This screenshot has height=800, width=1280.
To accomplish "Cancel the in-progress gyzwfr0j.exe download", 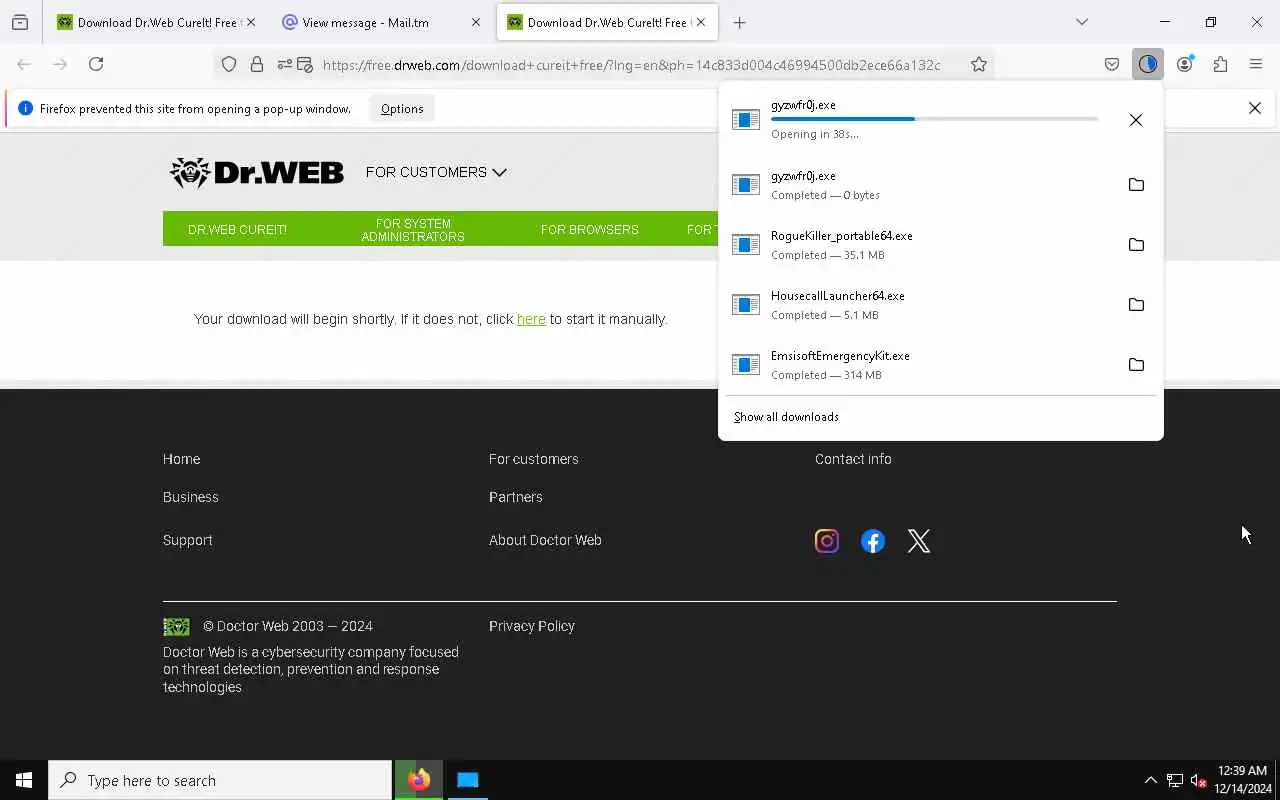I will (x=1136, y=120).
